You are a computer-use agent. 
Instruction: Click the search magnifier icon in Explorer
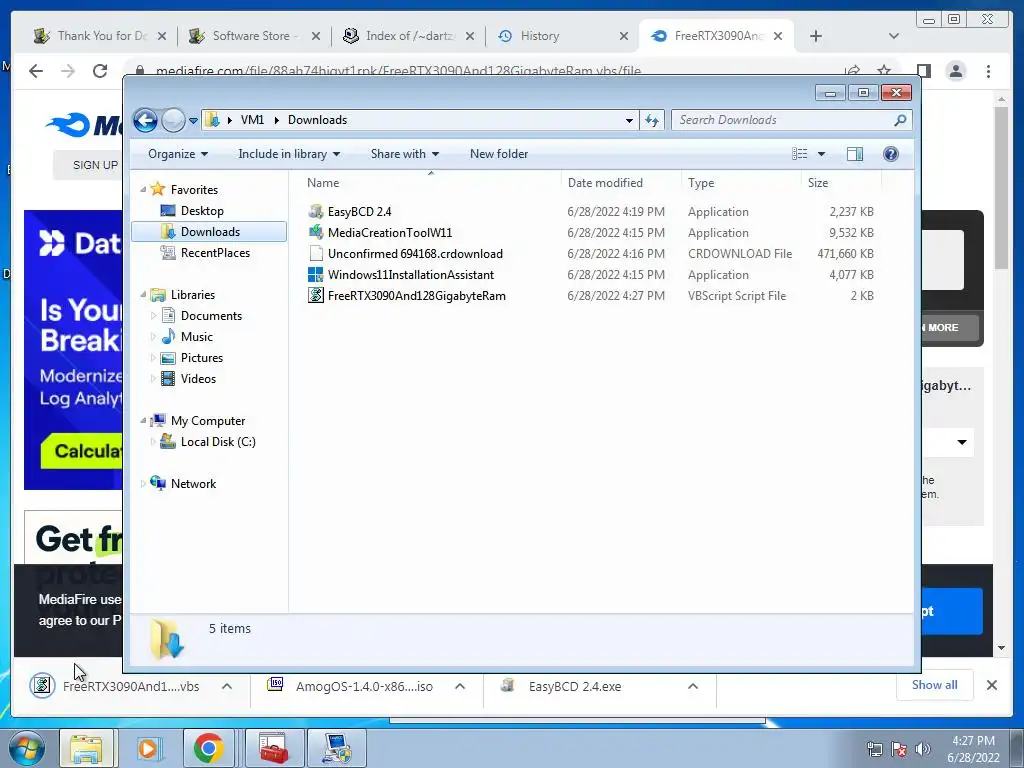tap(900, 120)
